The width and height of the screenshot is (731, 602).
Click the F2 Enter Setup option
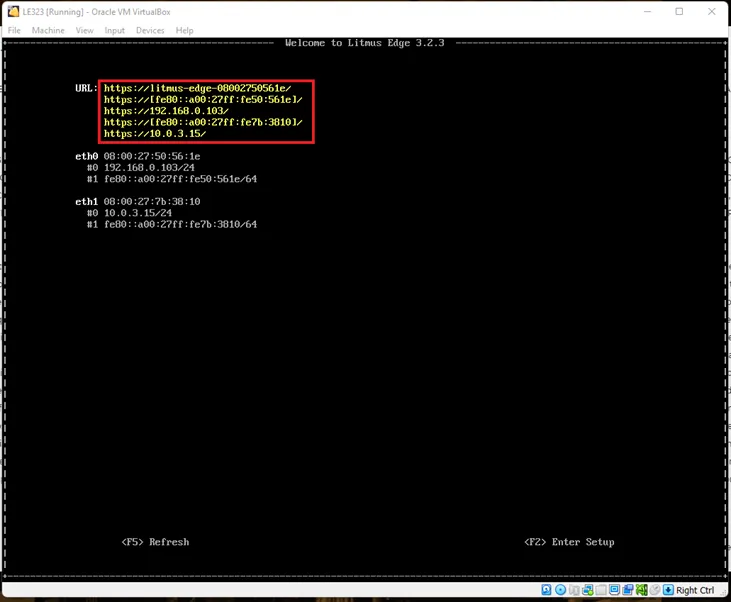tap(569, 542)
